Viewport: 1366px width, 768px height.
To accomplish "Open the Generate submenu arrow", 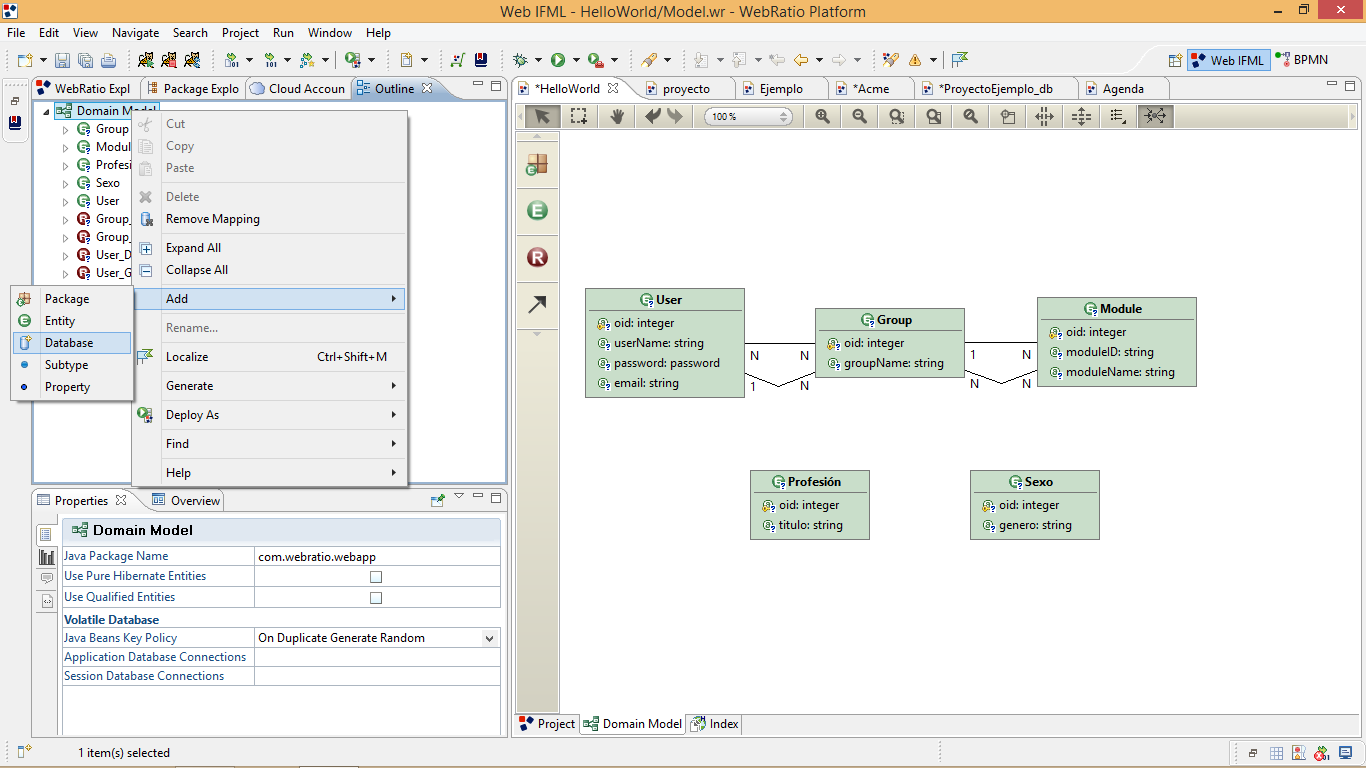I will [x=394, y=386].
